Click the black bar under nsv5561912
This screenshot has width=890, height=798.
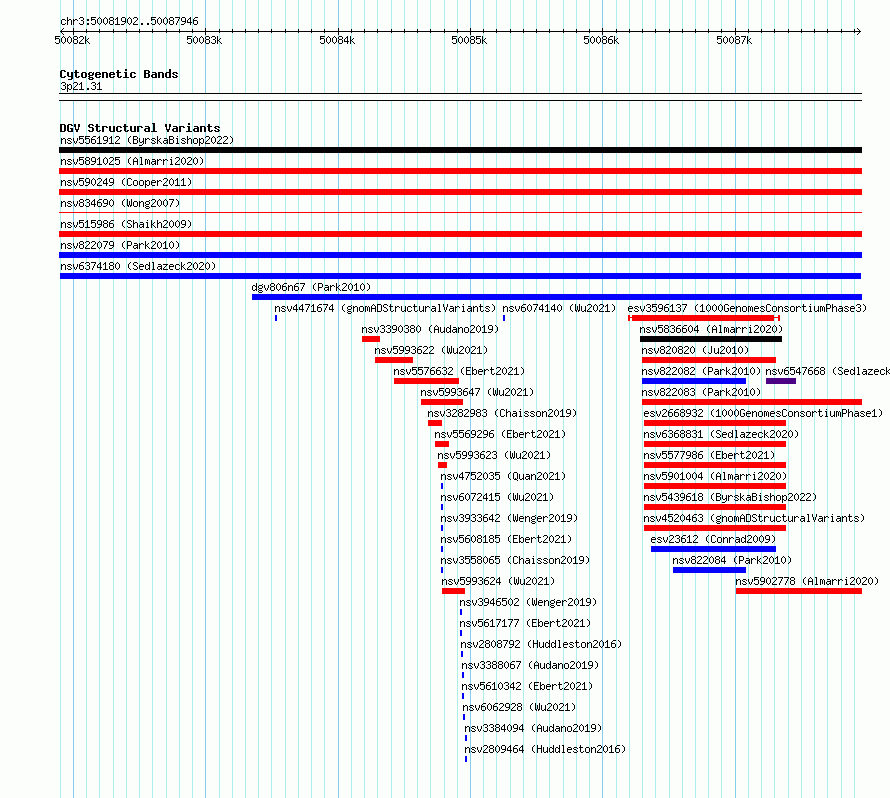point(460,150)
